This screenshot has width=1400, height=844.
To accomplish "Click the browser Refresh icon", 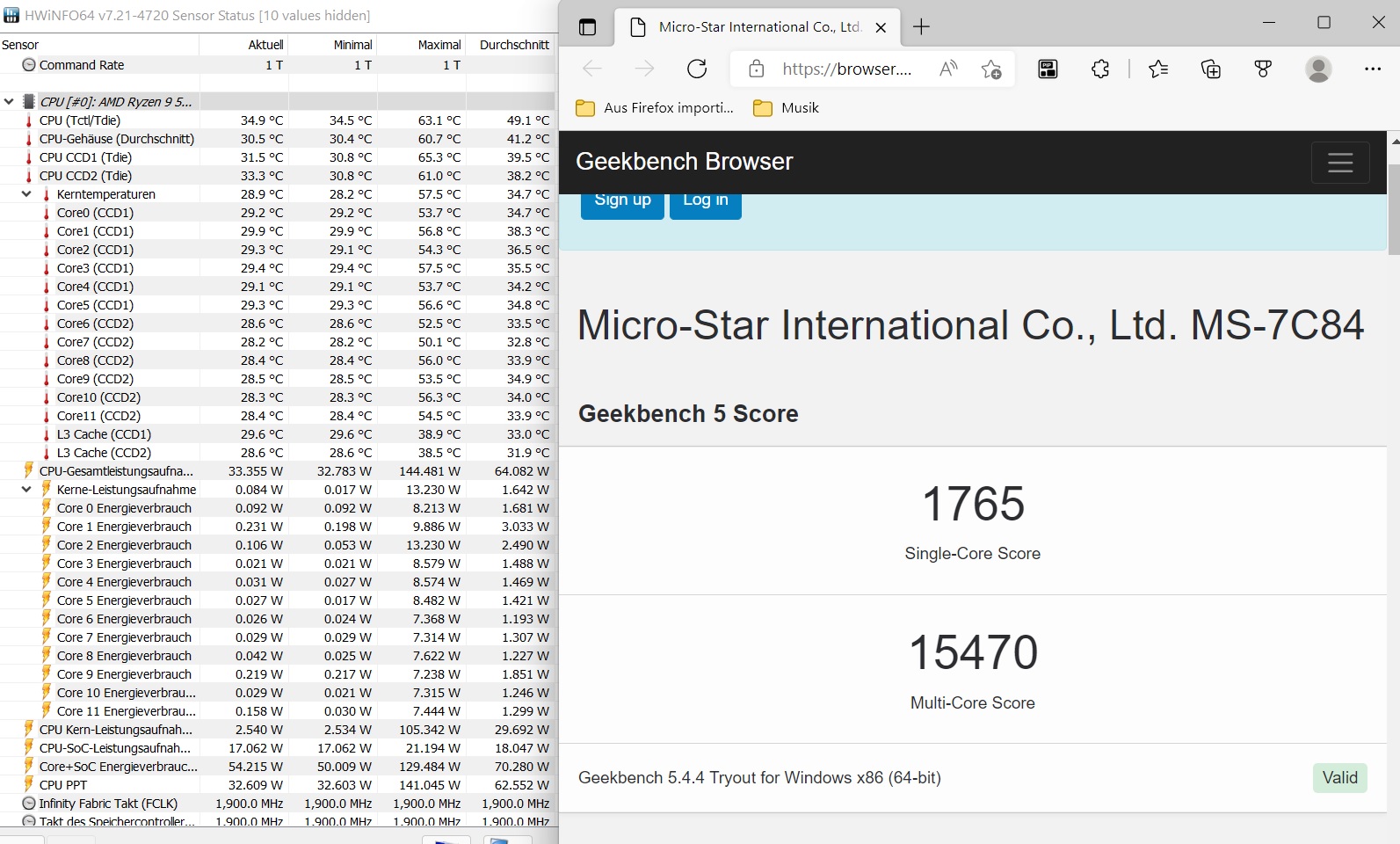I will pos(697,69).
